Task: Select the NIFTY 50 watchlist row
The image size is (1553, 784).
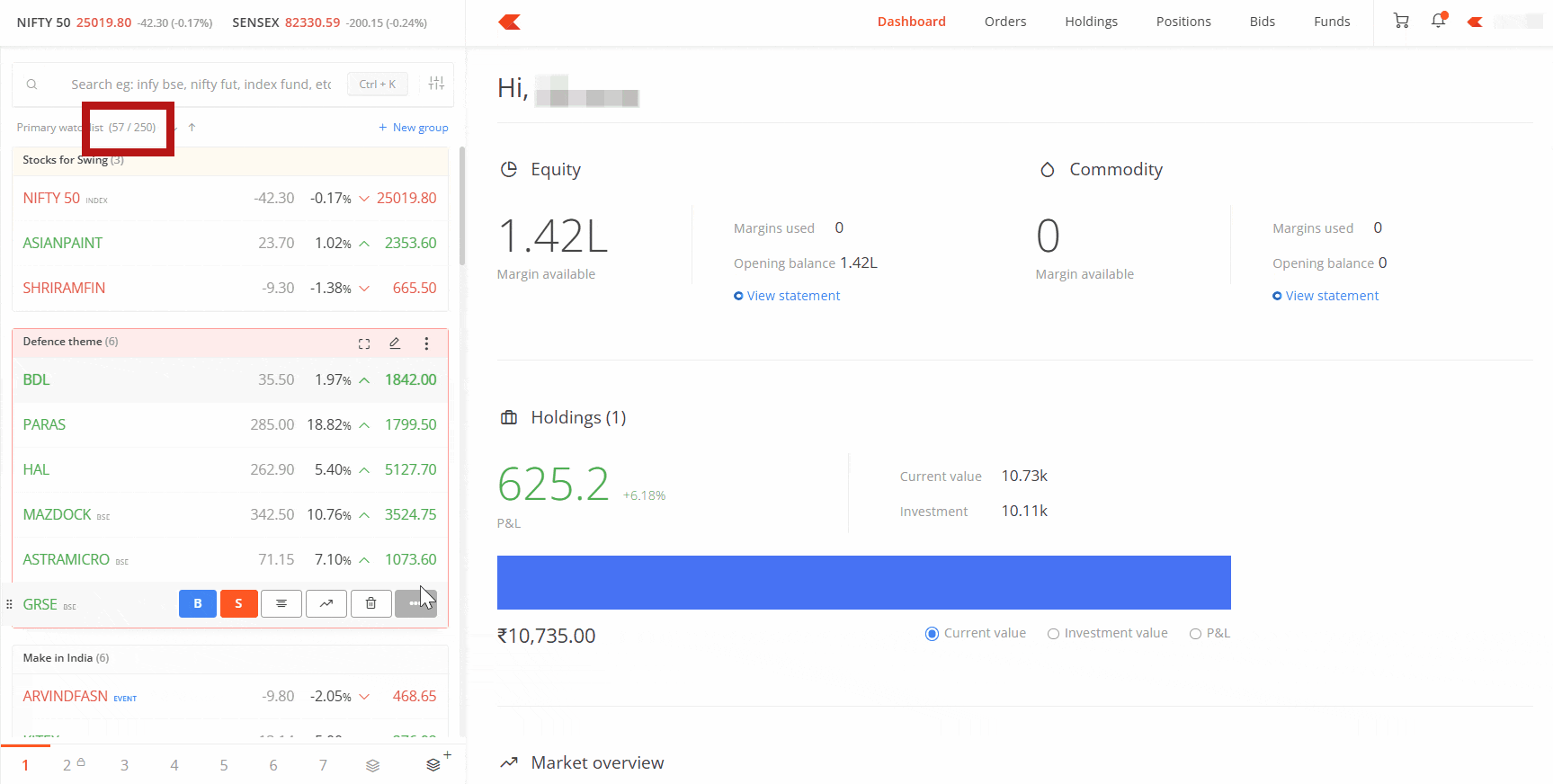Action: 230,199
